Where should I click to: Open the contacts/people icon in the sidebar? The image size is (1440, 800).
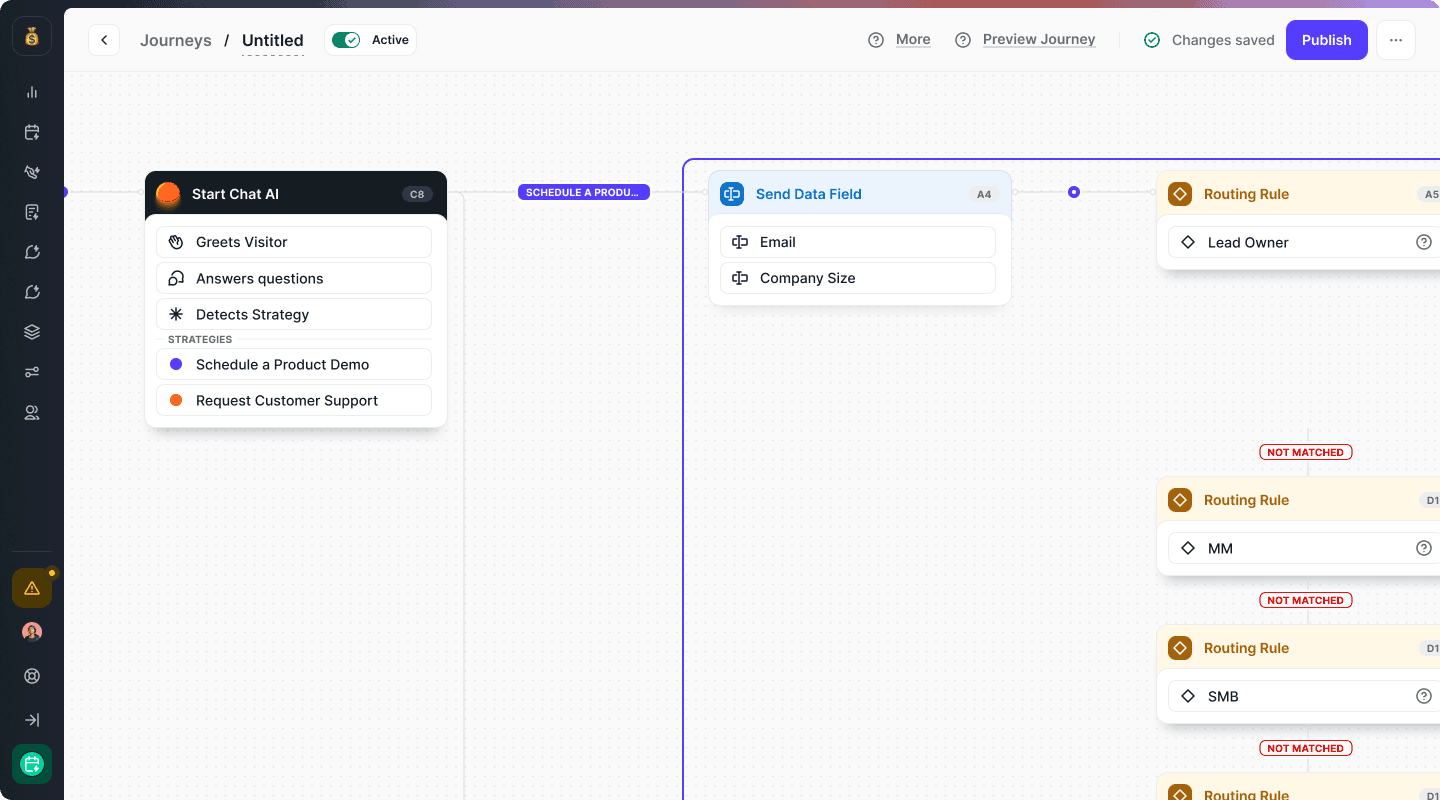tap(31, 411)
